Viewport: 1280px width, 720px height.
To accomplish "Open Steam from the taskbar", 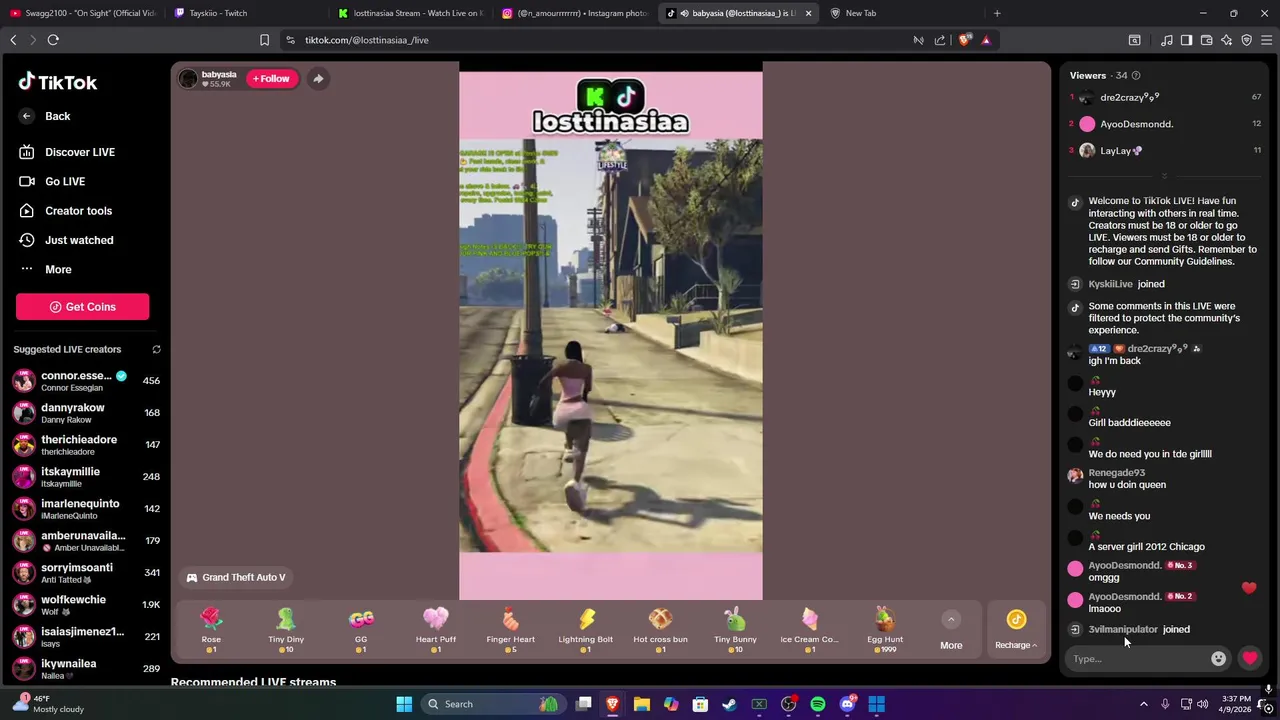I will (730, 704).
